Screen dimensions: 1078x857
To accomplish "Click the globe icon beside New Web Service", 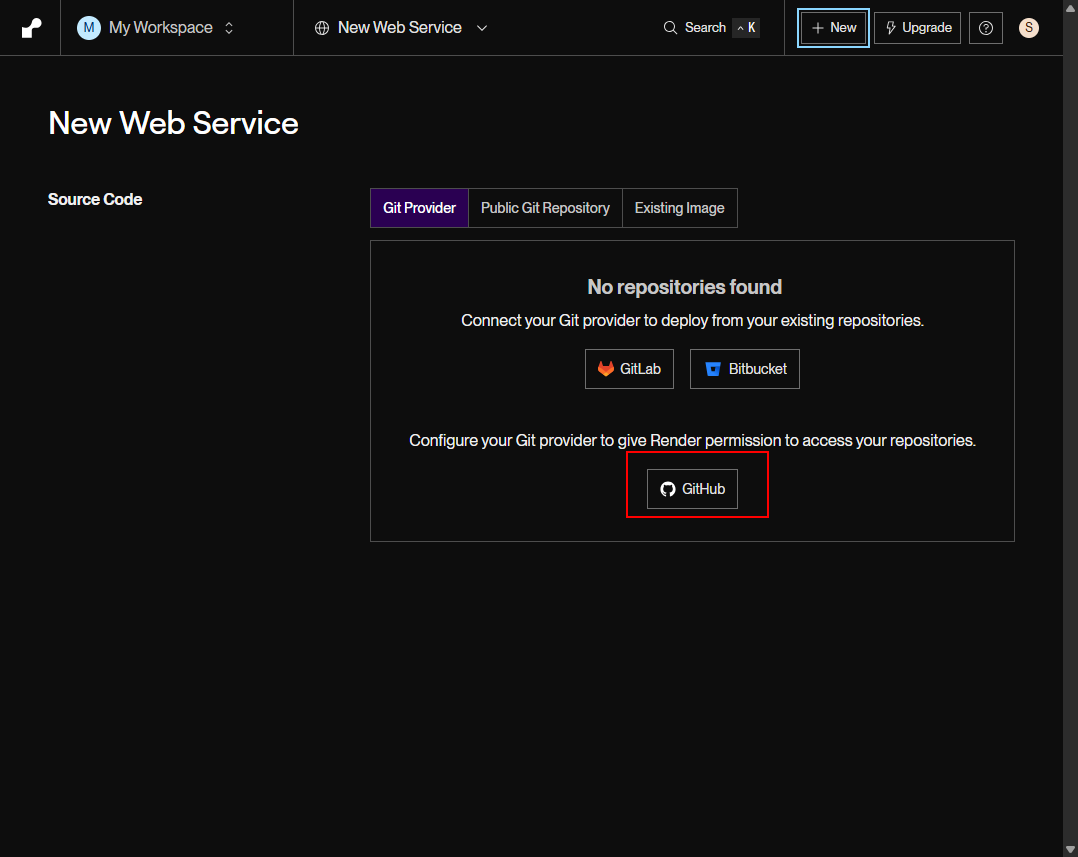I will pos(322,28).
